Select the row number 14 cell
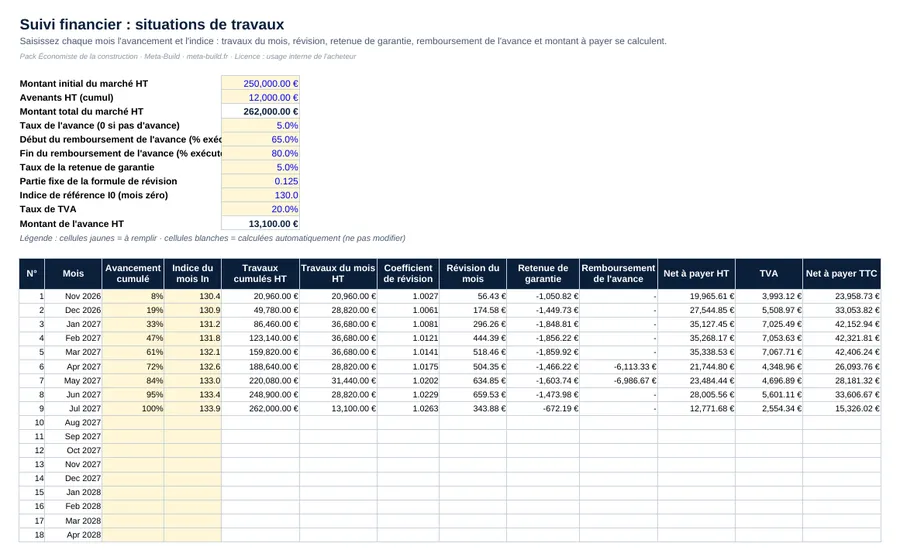Image resolution: width=900 pixels, height=557 pixels. coord(32,478)
